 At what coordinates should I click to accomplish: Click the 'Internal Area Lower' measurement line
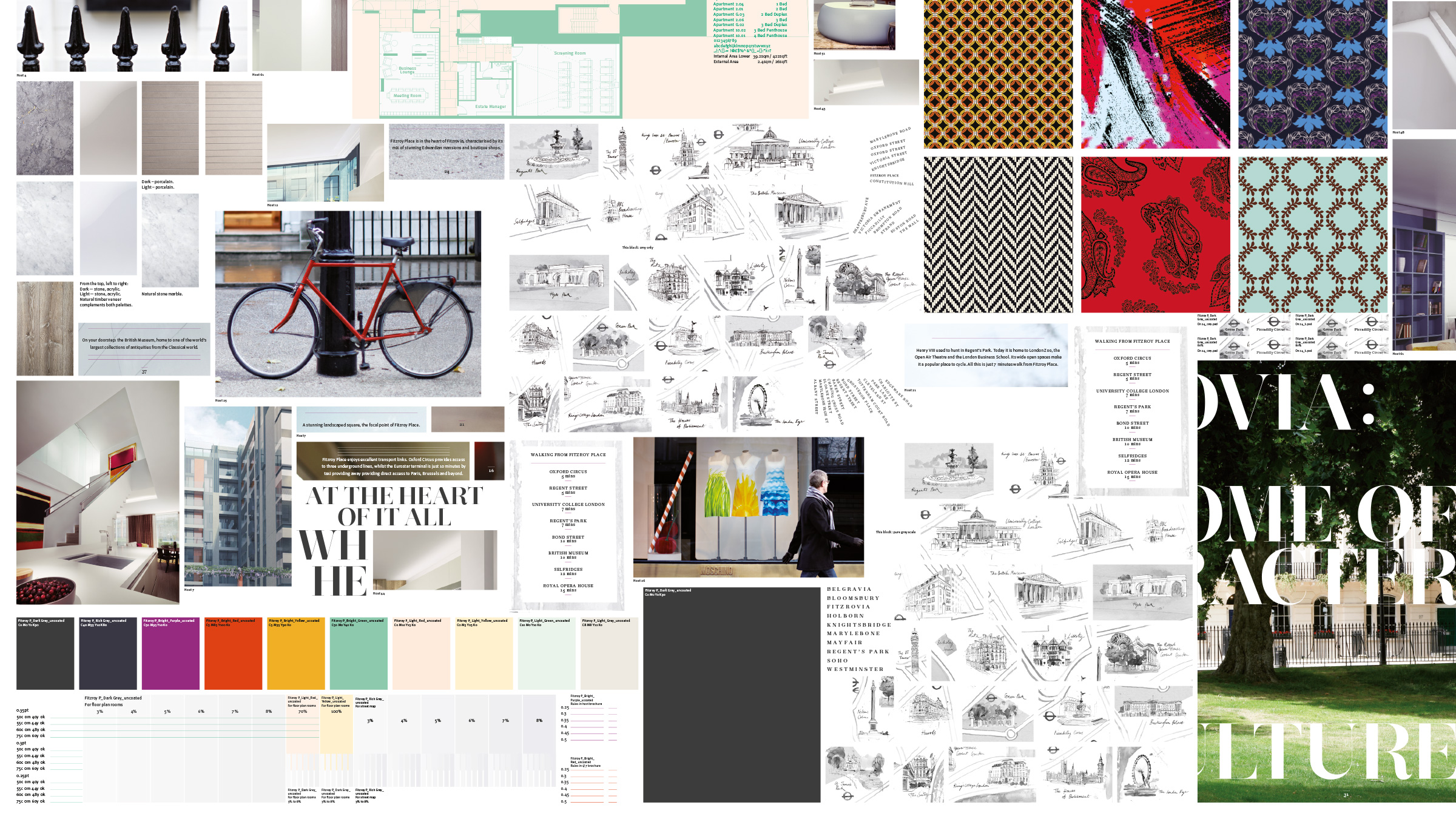[x=750, y=56]
